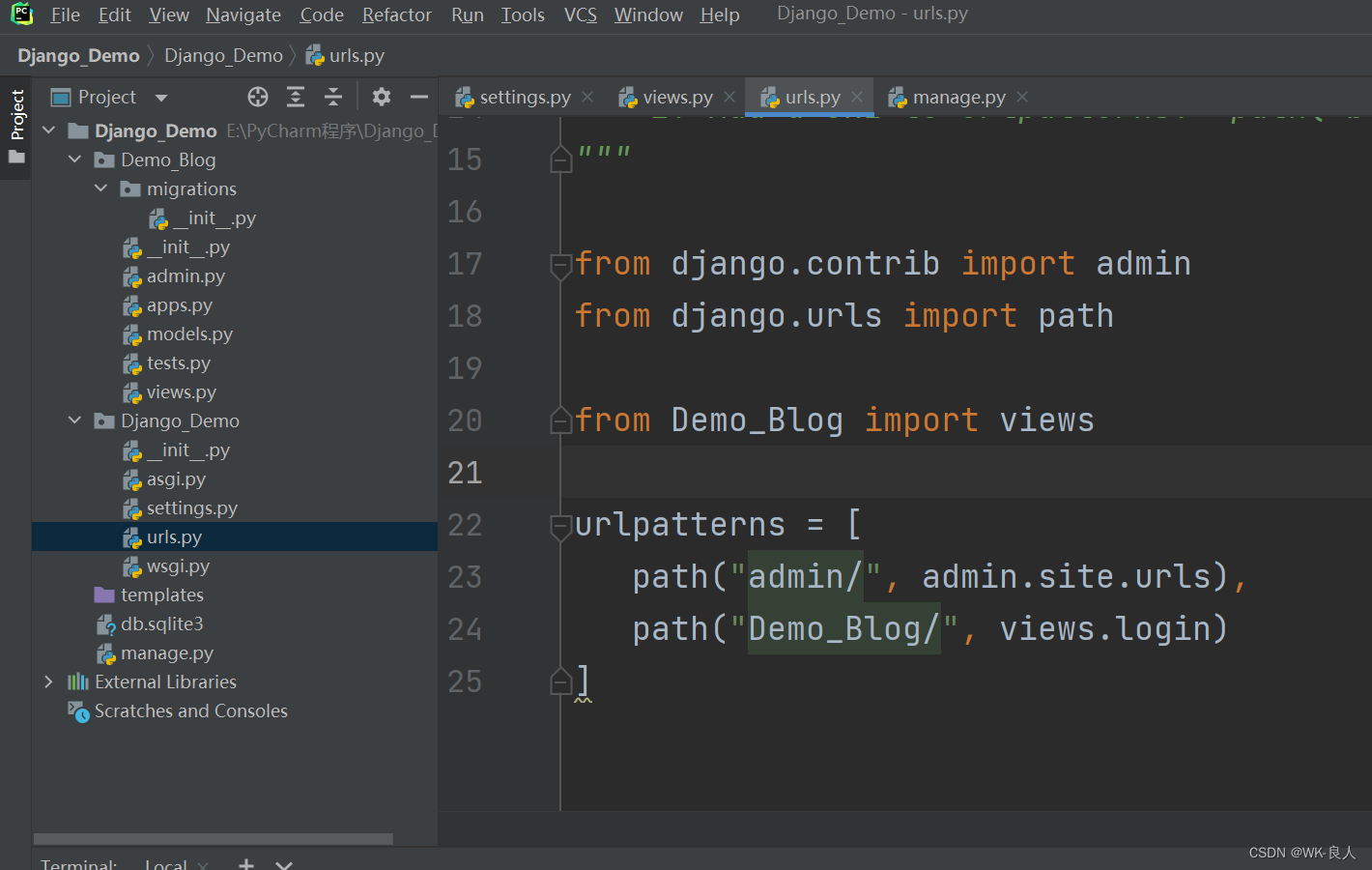Select __init__.py under migrations
1372x870 pixels.
[203, 218]
